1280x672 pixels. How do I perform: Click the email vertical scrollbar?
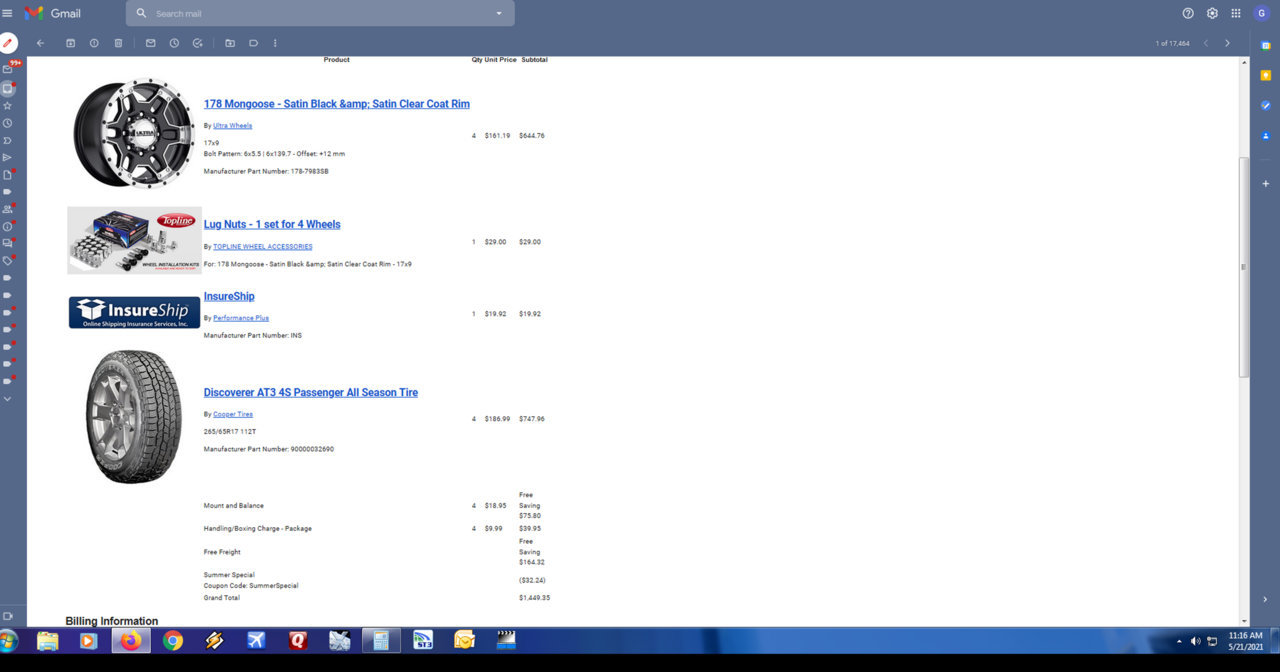1244,267
